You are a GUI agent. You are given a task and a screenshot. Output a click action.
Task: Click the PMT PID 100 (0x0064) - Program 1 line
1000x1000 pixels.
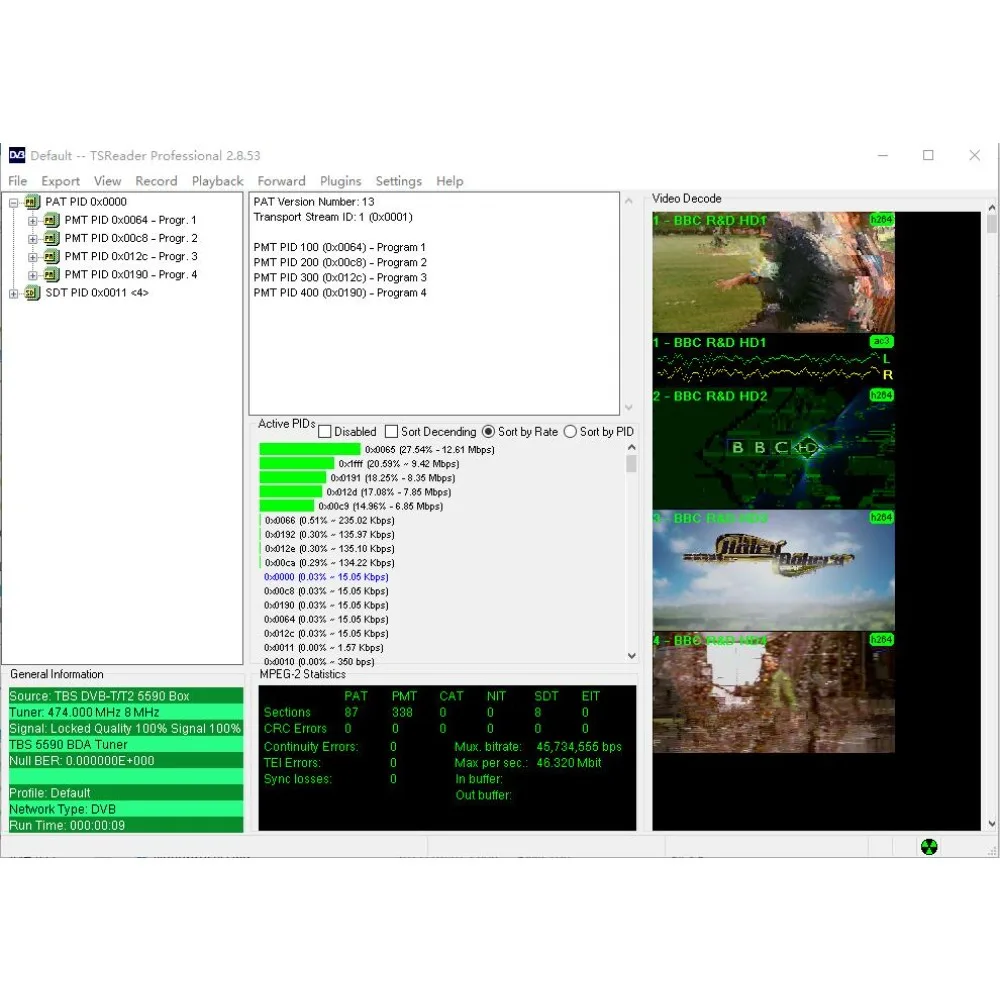pyautogui.click(x=339, y=247)
